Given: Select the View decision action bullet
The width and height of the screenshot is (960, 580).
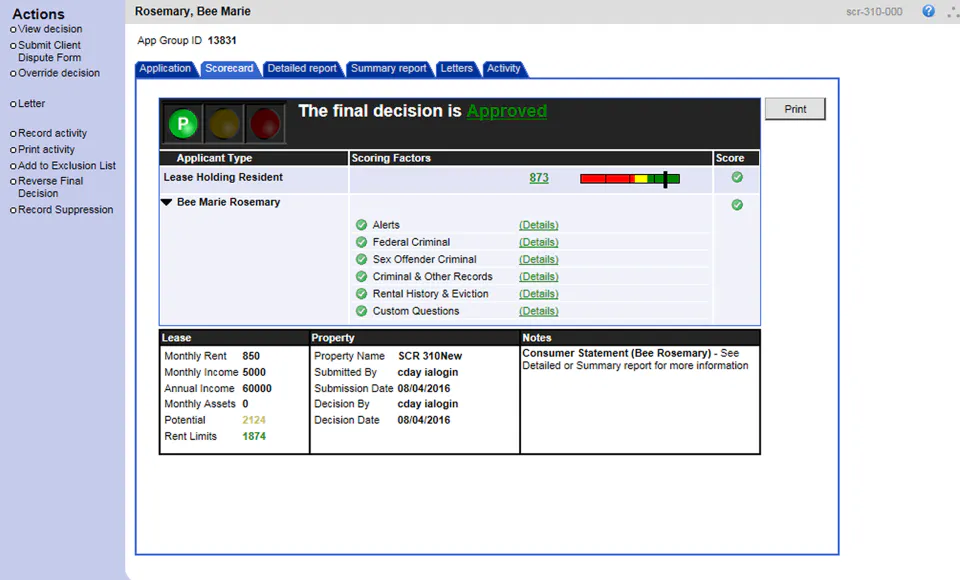Looking at the screenshot, I should [x=13, y=29].
